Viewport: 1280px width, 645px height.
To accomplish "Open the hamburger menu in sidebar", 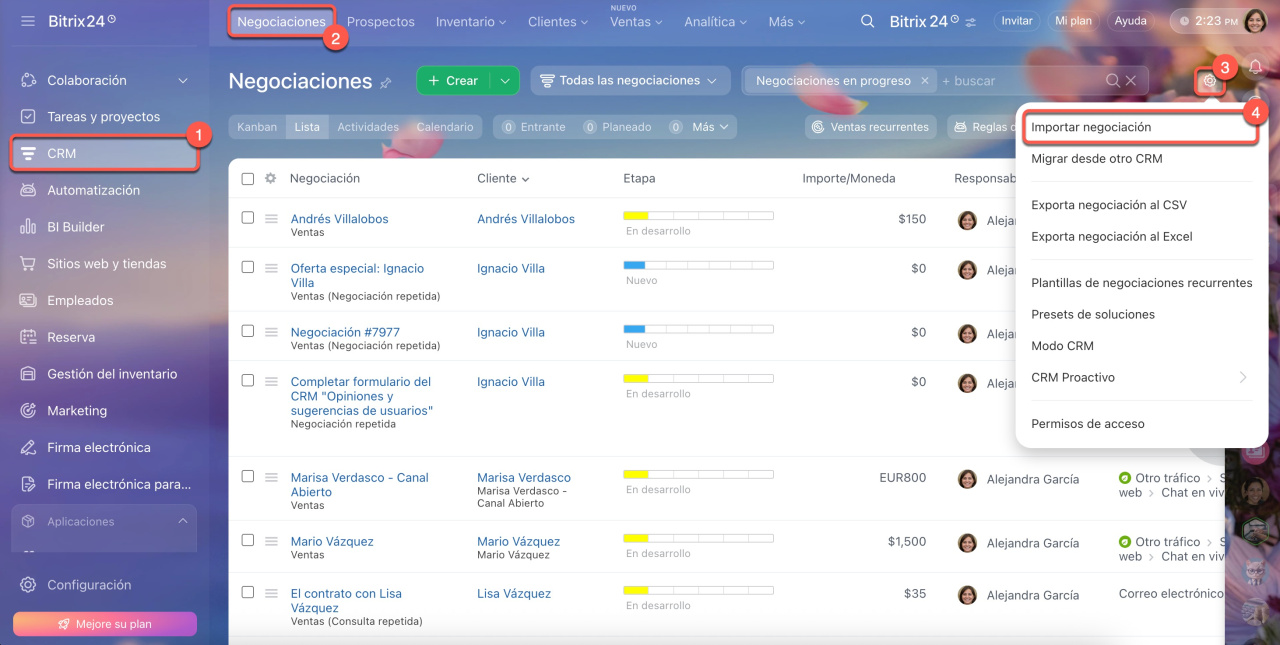I will (x=27, y=21).
